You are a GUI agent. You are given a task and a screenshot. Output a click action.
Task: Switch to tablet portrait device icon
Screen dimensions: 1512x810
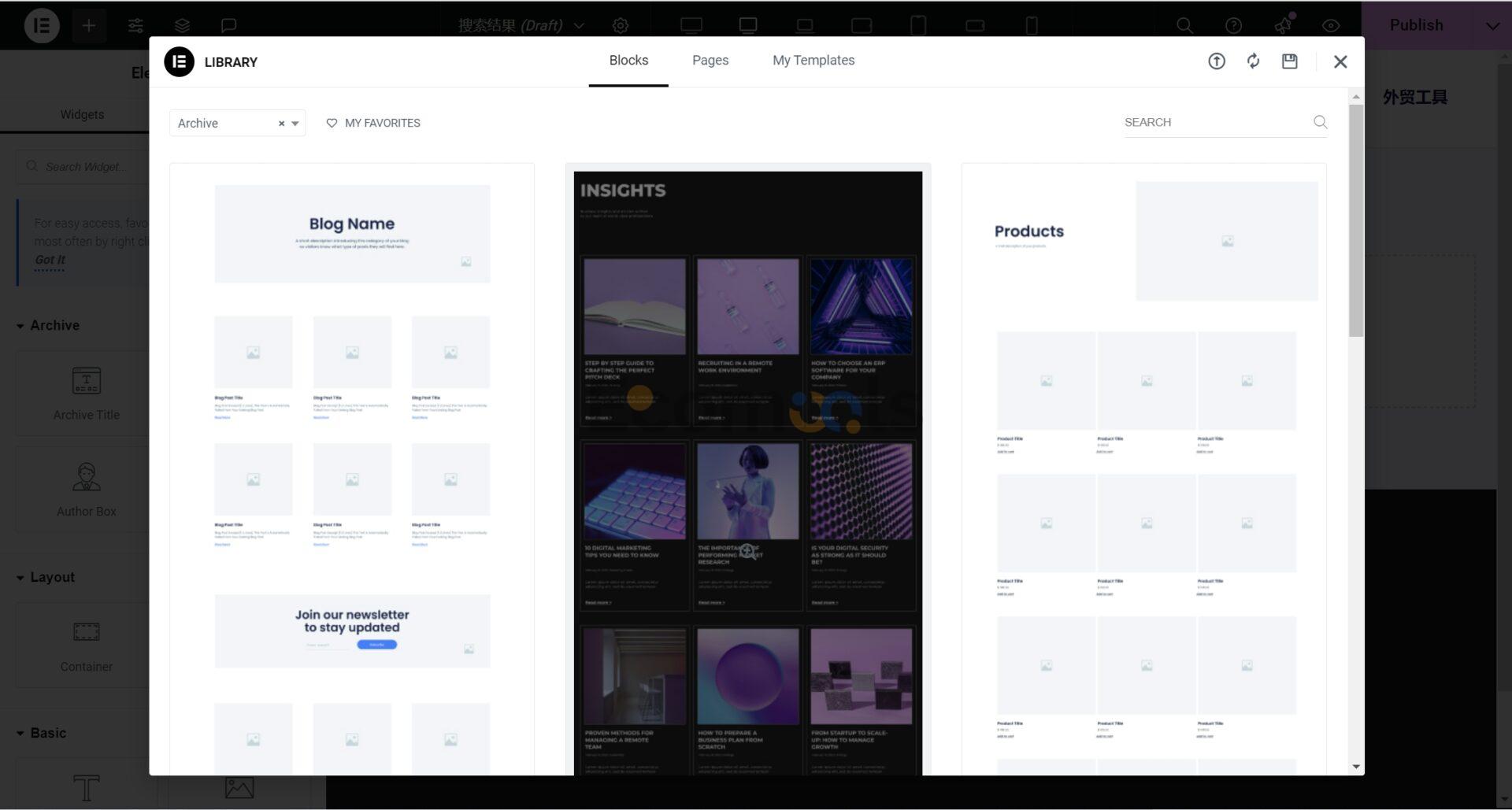point(918,25)
